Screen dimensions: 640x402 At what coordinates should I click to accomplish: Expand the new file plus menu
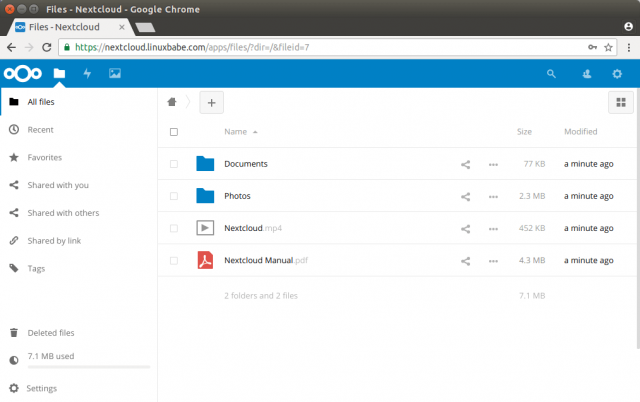211,102
